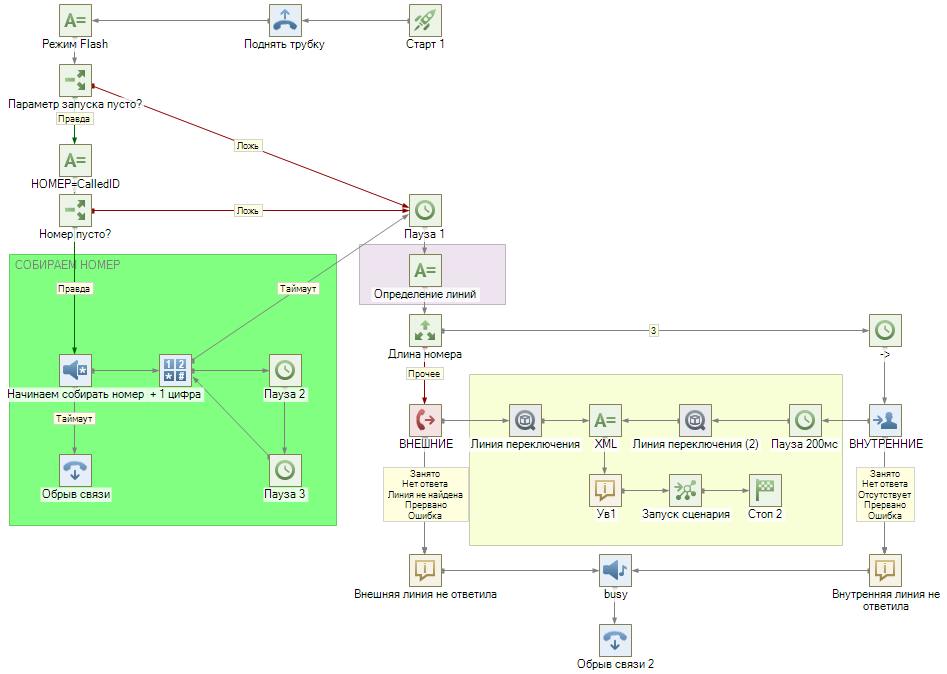Click the Пауза 1 clock node
947x674 pixels.
(425, 210)
